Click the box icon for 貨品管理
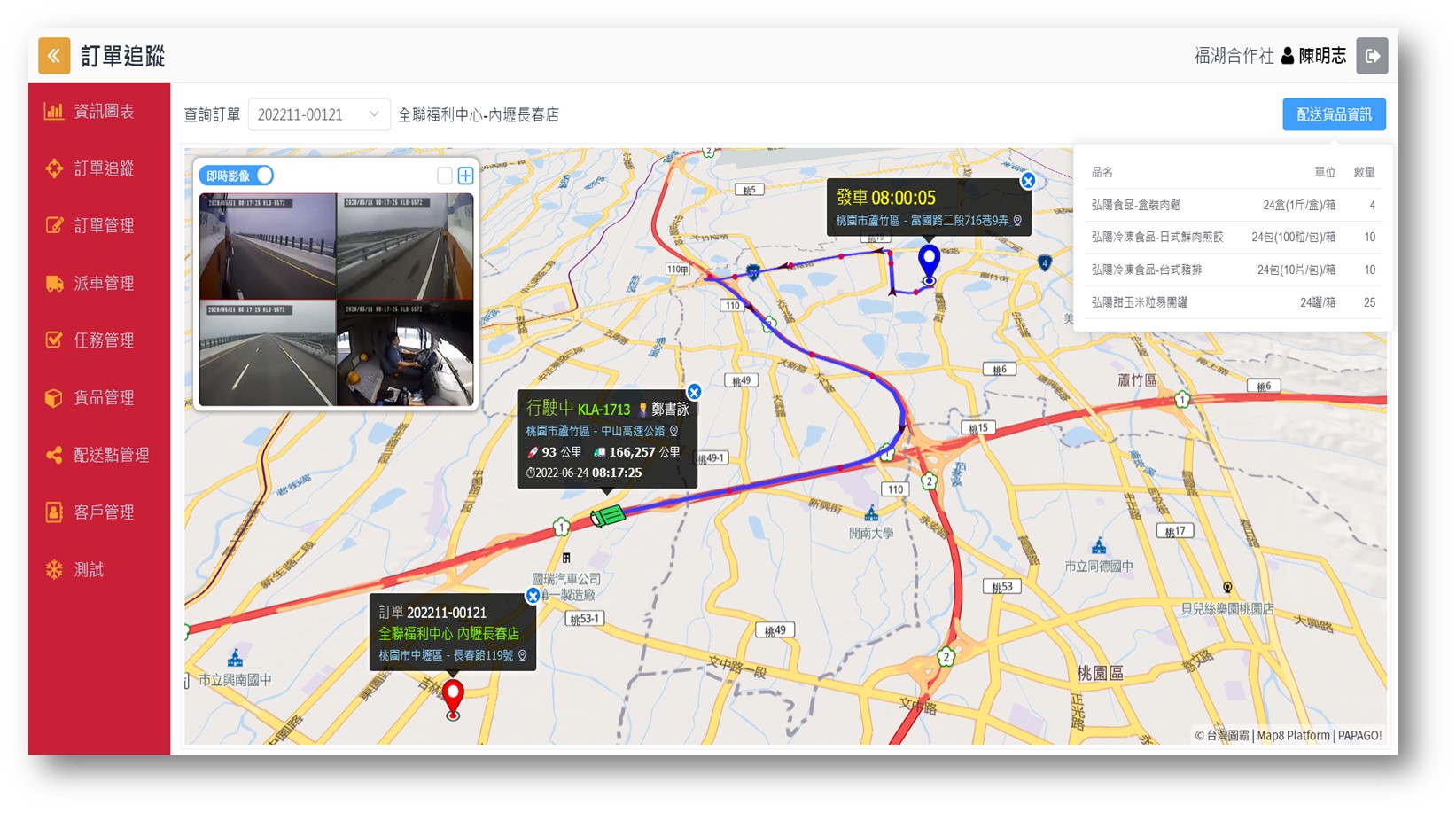The width and height of the screenshot is (1456, 813). coord(54,398)
